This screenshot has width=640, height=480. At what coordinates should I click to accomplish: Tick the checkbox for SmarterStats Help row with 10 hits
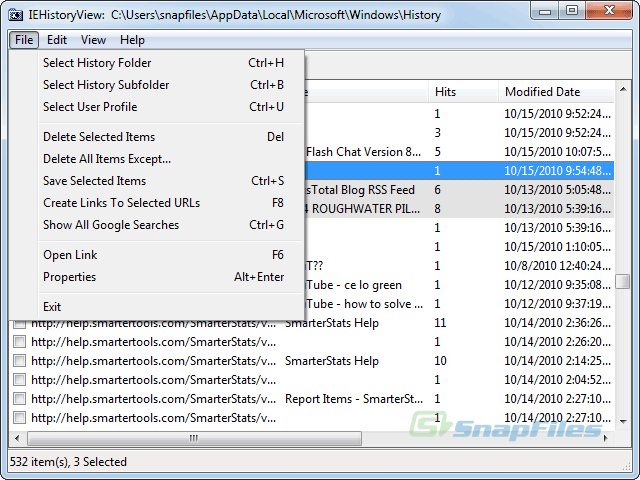[x=19, y=361]
